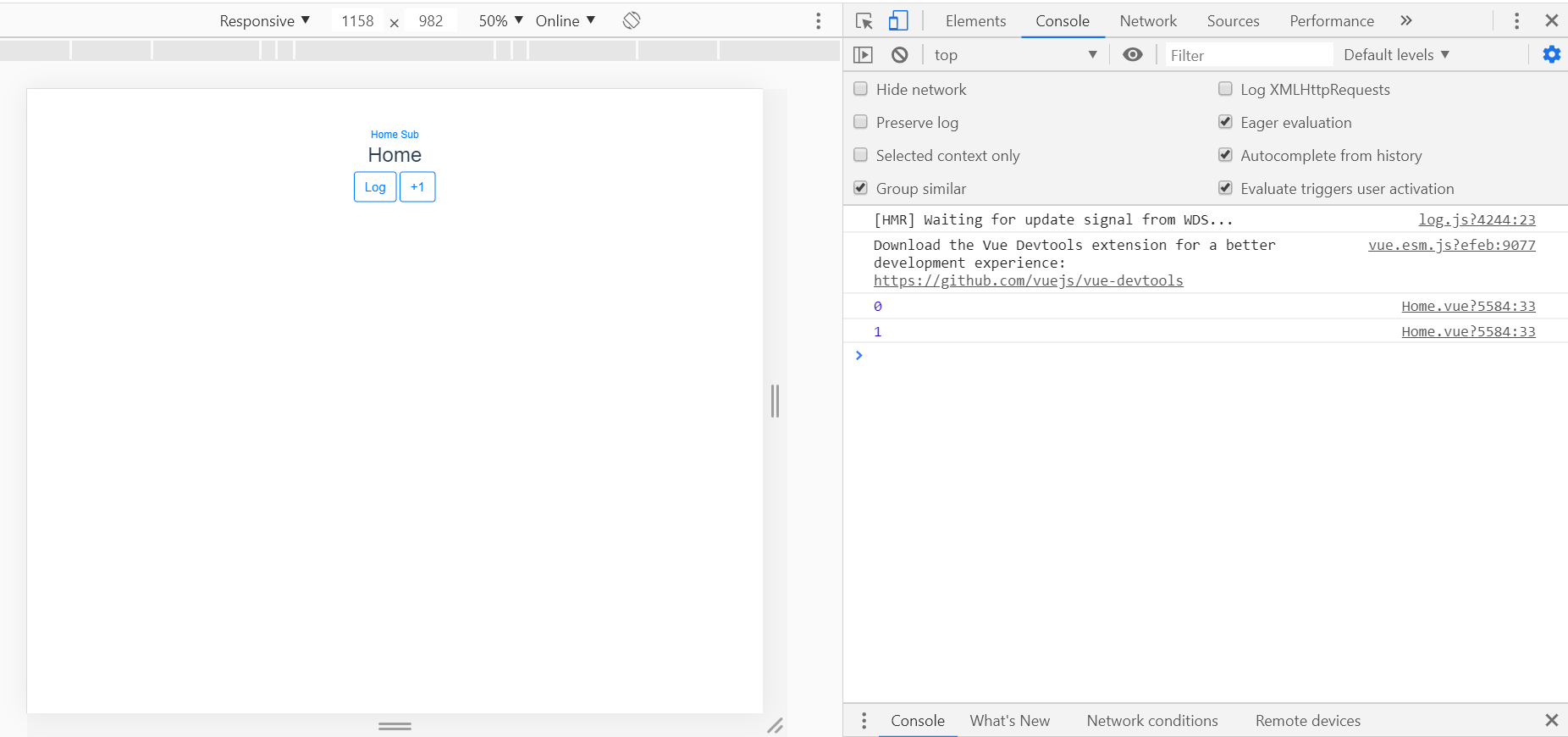1568x737 pixels.
Task: Rotate the device viewport icon
Action: [x=632, y=20]
